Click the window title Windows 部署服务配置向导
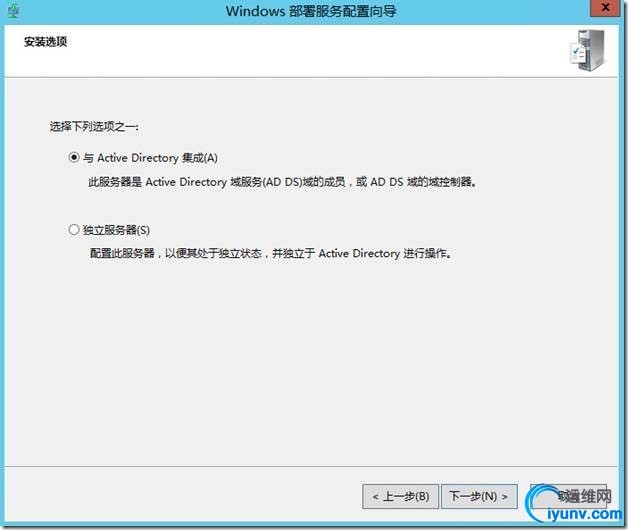This screenshot has width=628, height=530. point(311,11)
